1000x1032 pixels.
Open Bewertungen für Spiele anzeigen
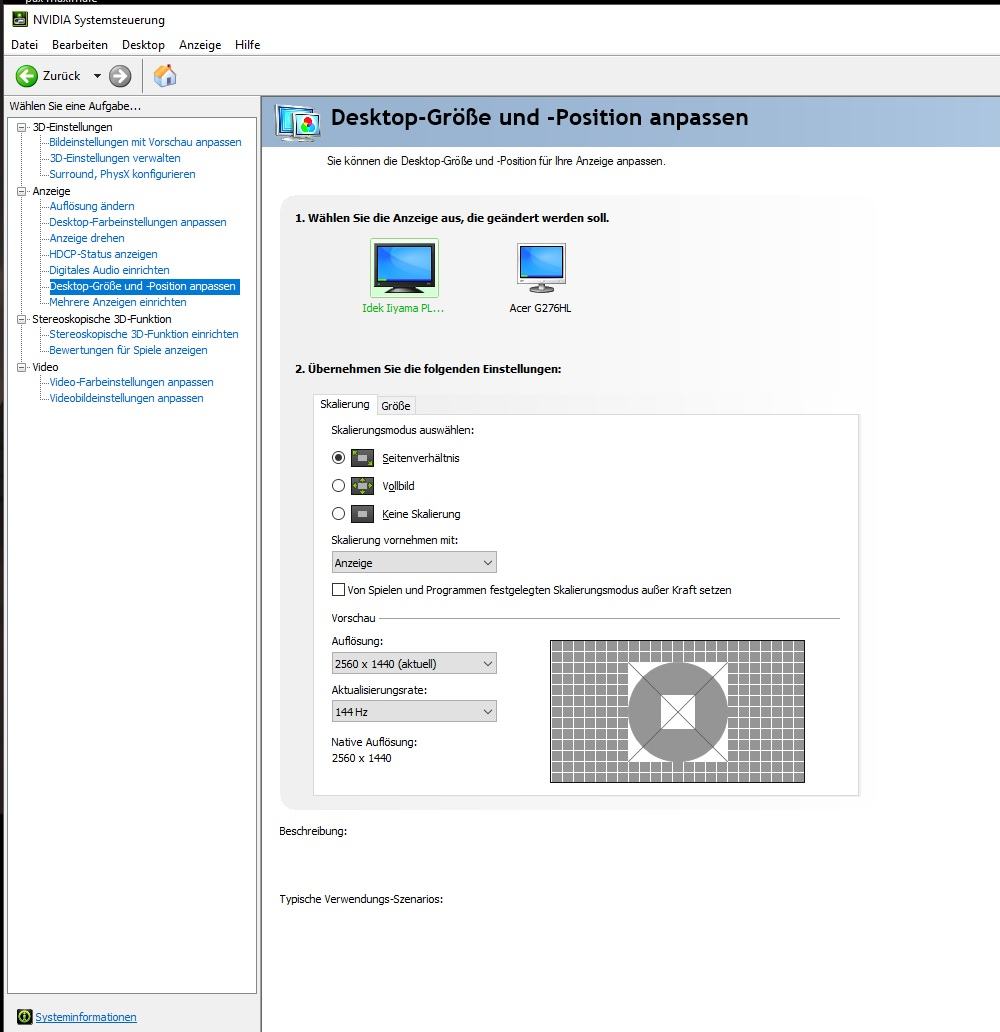click(x=128, y=350)
